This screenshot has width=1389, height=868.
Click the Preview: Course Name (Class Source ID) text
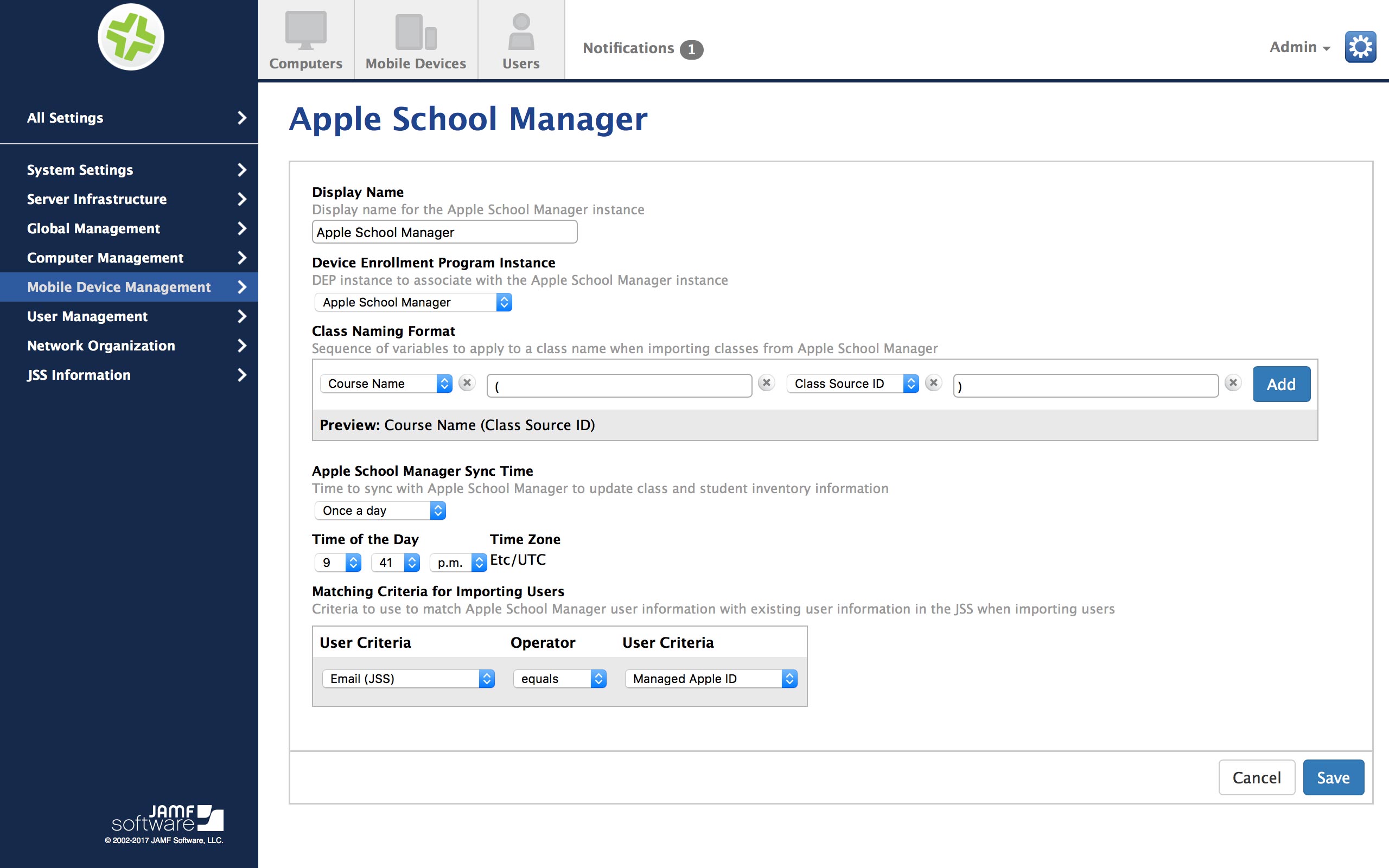(457, 425)
